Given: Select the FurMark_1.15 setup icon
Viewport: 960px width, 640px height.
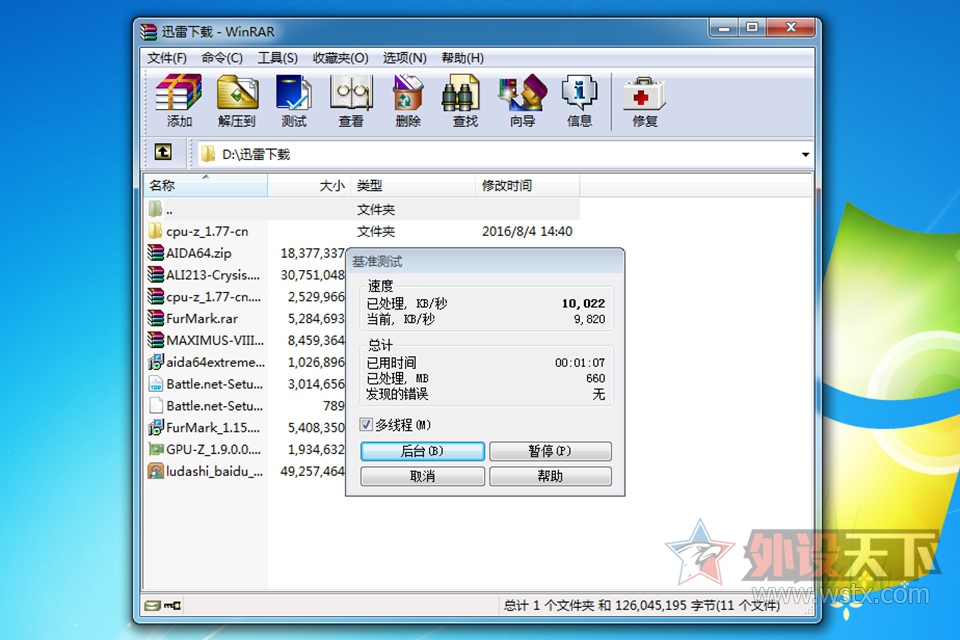Looking at the screenshot, I should [x=156, y=427].
